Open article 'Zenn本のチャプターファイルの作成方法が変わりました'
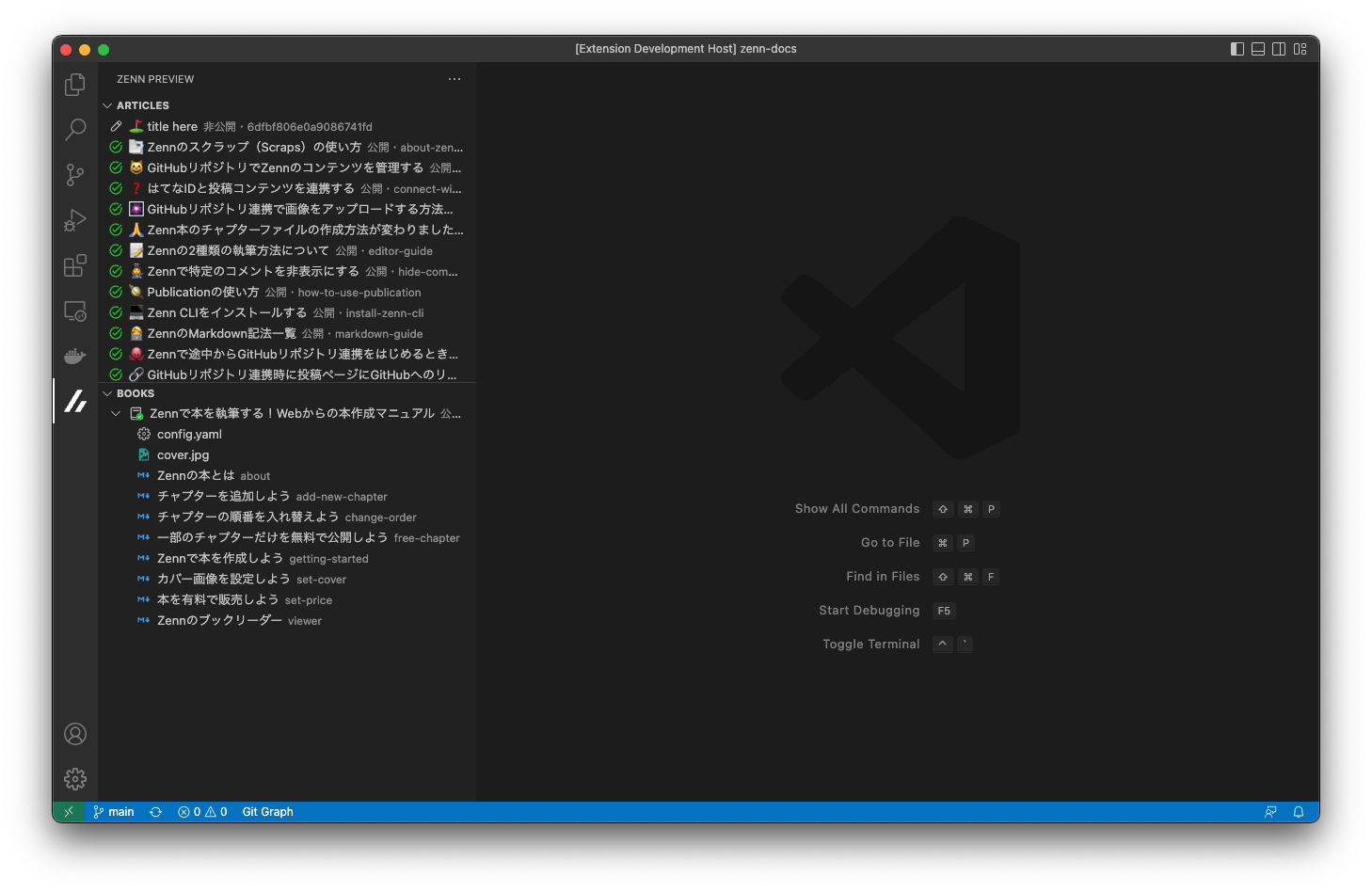1372x892 pixels. (287, 230)
